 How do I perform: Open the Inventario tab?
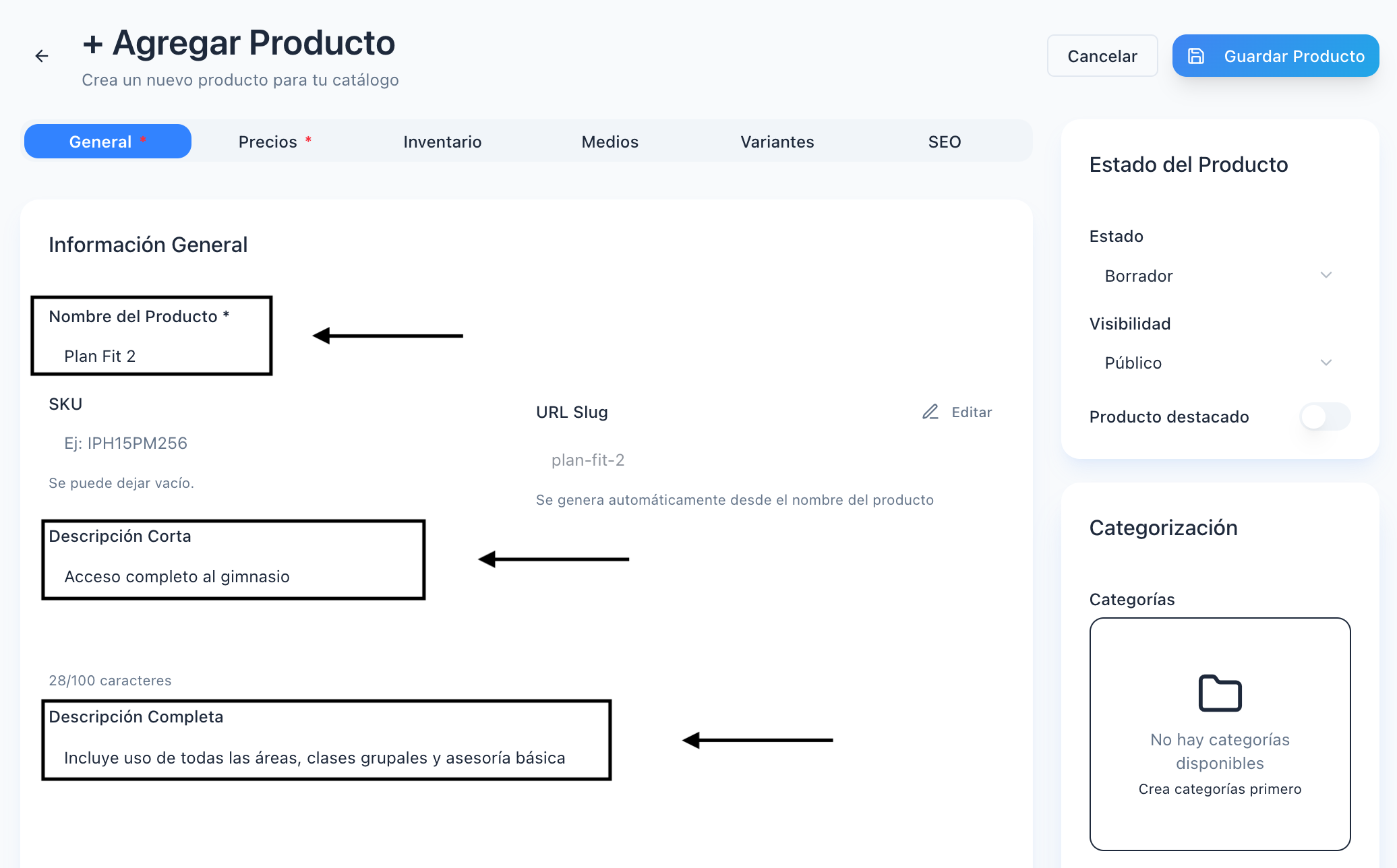(x=442, y=142)
